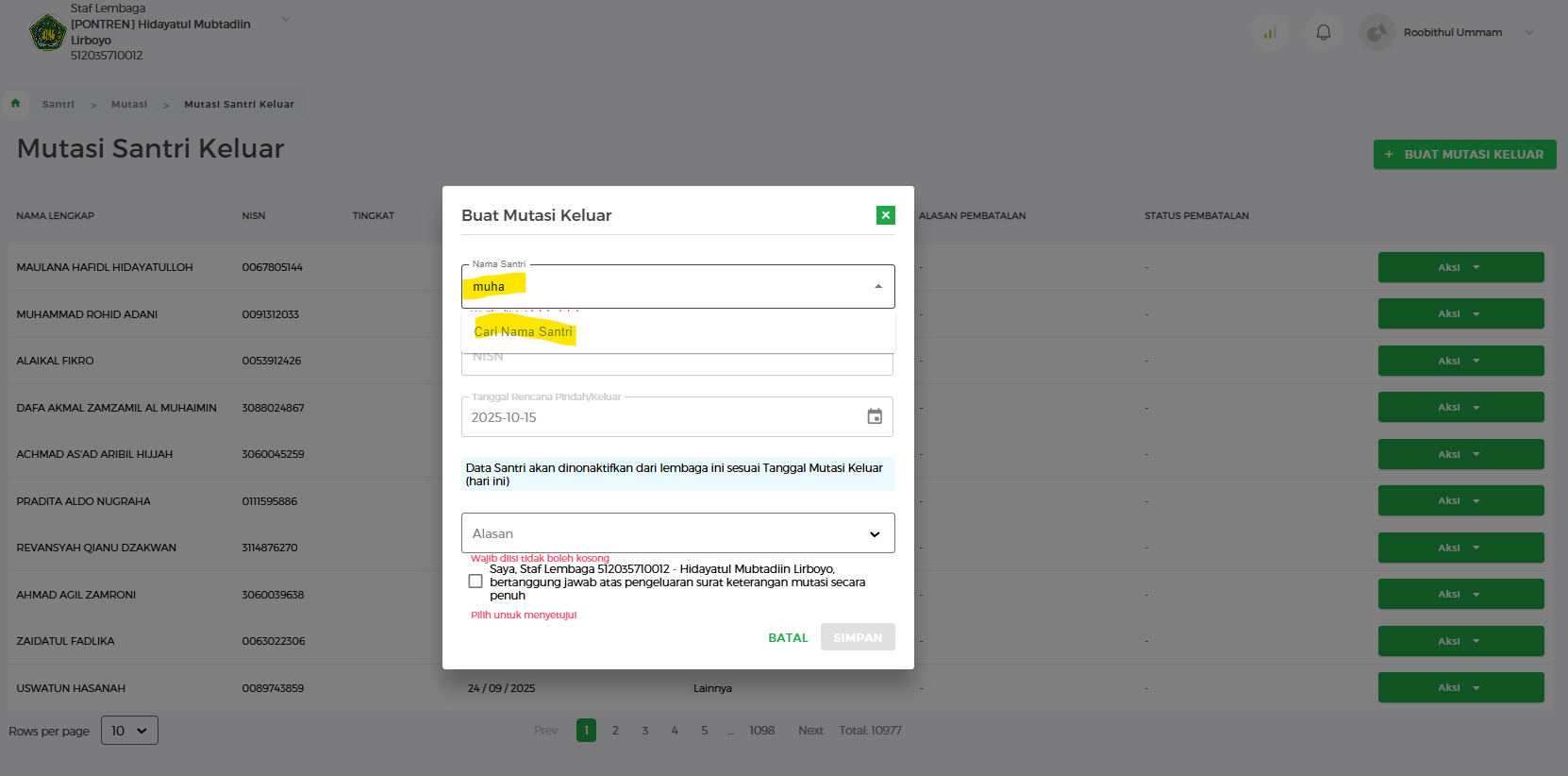Viewport: 1568px width, 776px height.
Task: Open Aksi menu for Maulana Hafidl Hidayatulloh
Action: click(x=1460, y=268)
